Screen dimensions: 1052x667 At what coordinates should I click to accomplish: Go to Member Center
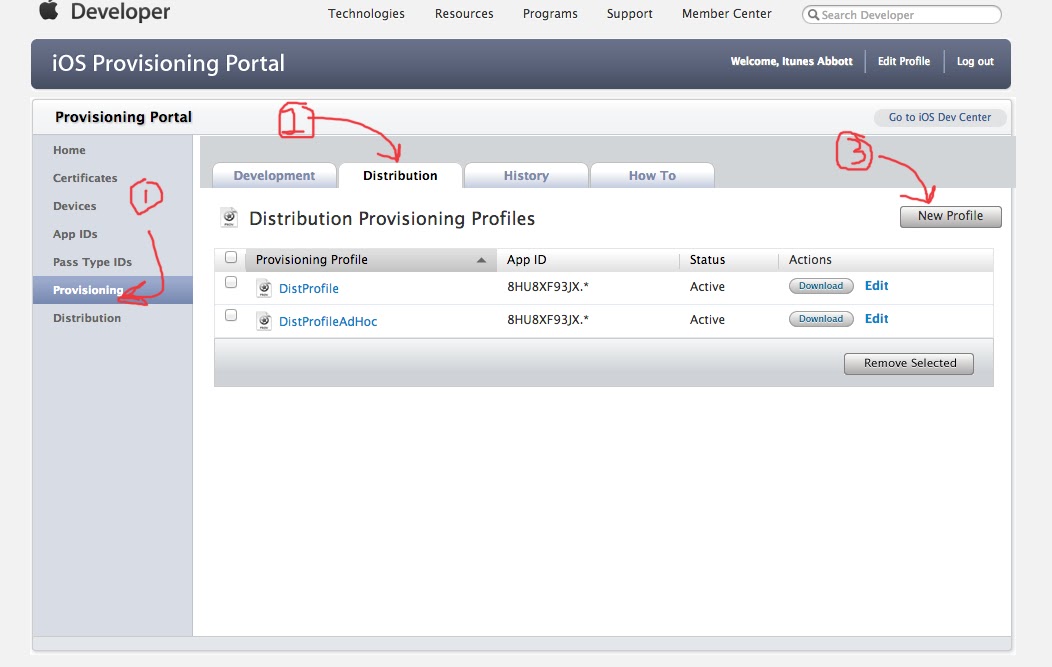(727, 13)
